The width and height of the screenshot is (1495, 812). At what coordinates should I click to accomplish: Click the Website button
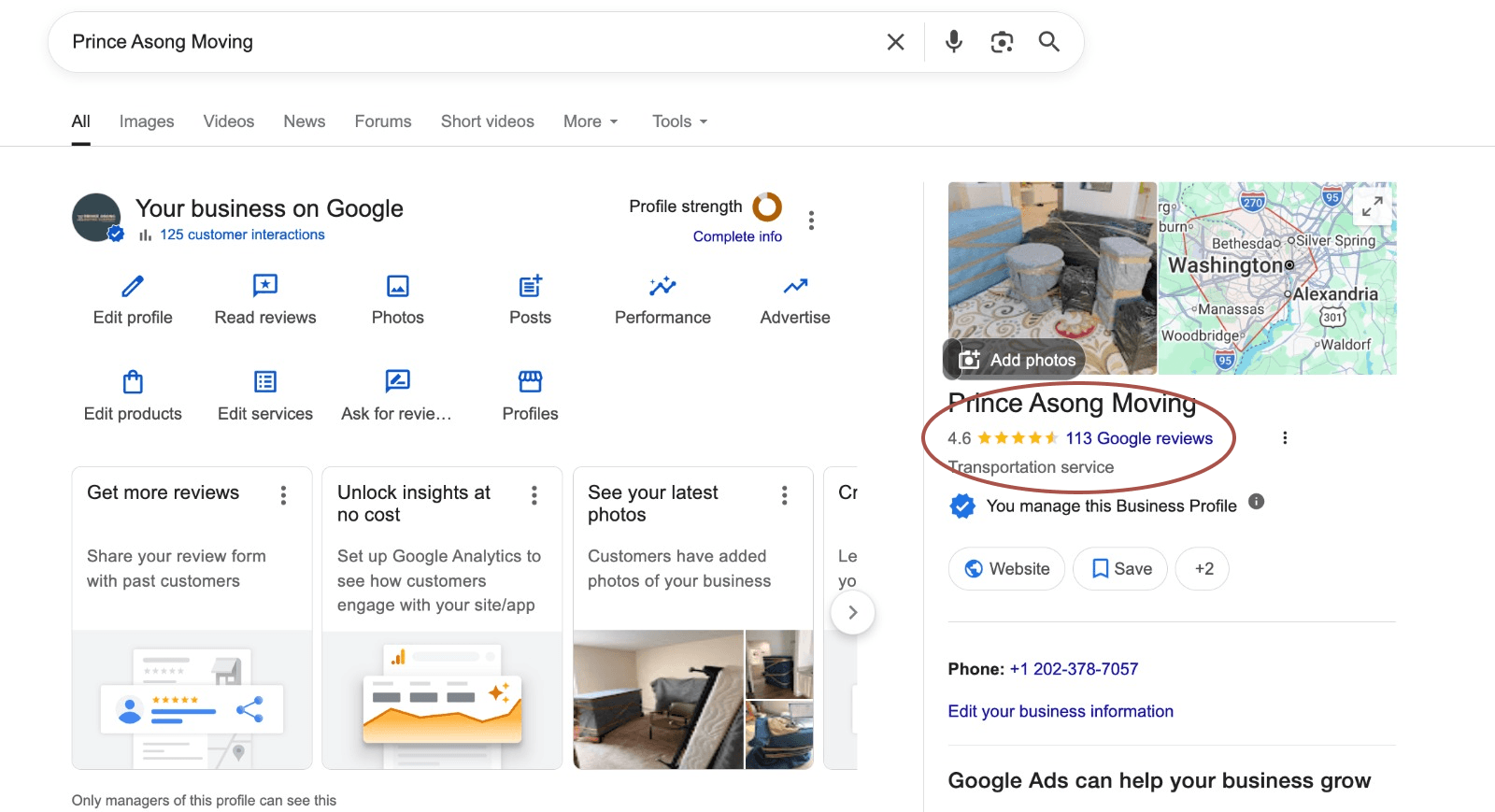[1006, 569]
